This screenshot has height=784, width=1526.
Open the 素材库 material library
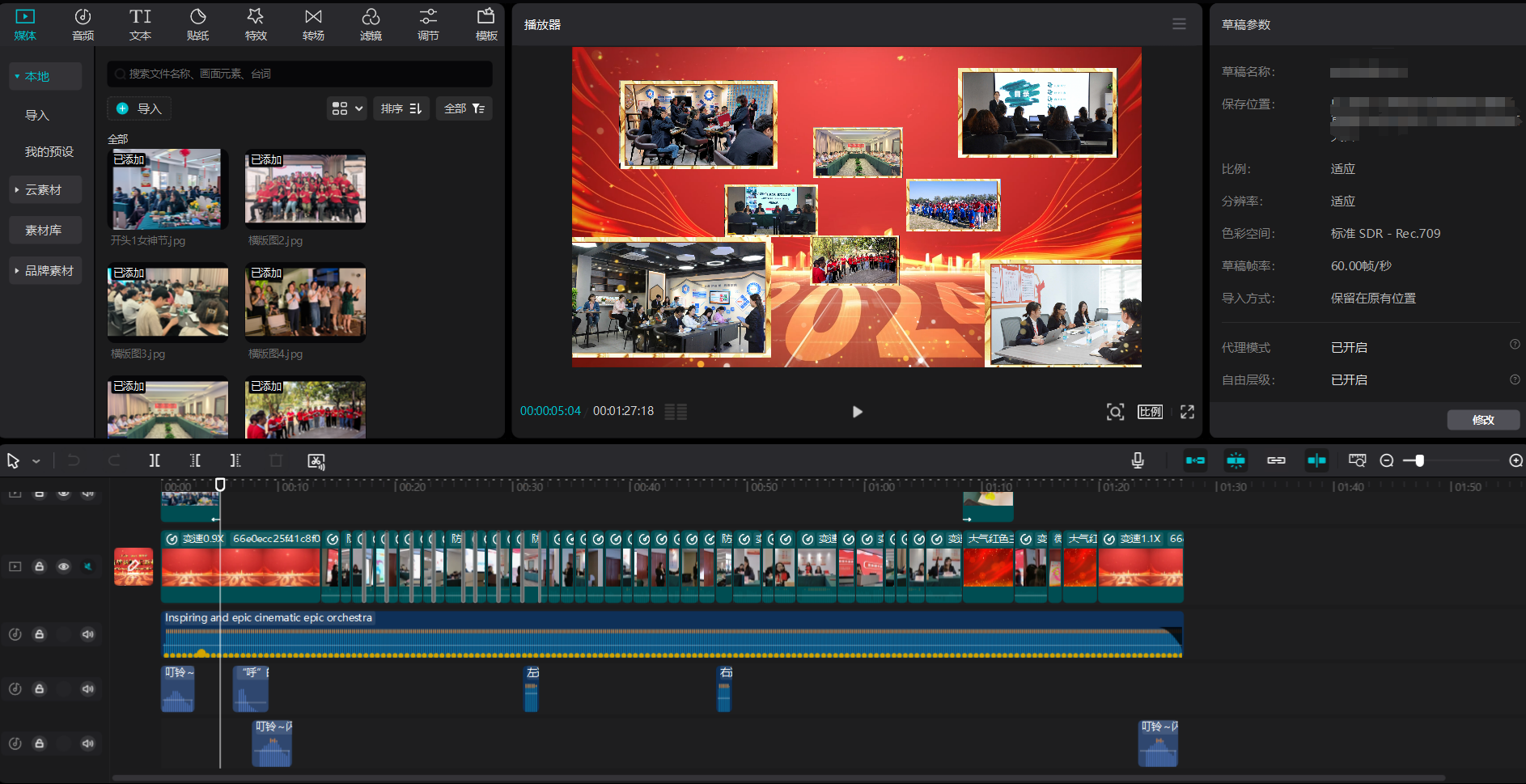click(45, 230)
